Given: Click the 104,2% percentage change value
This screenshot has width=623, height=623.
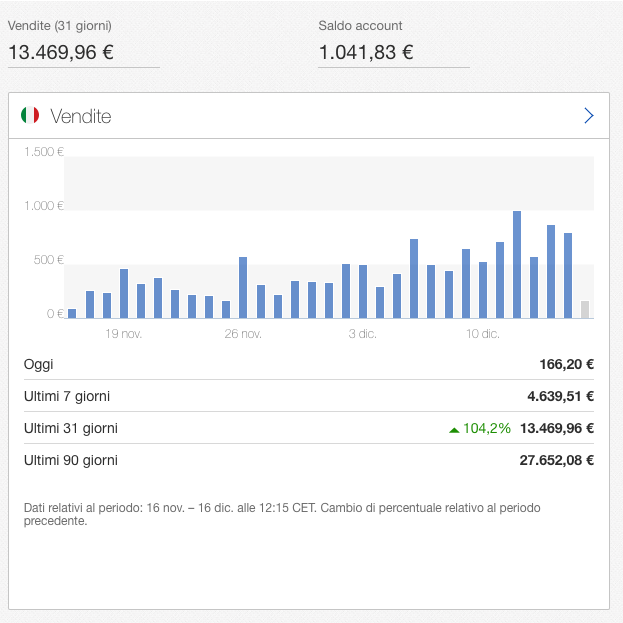Looking at the screenshot, I should pos(486,428).
